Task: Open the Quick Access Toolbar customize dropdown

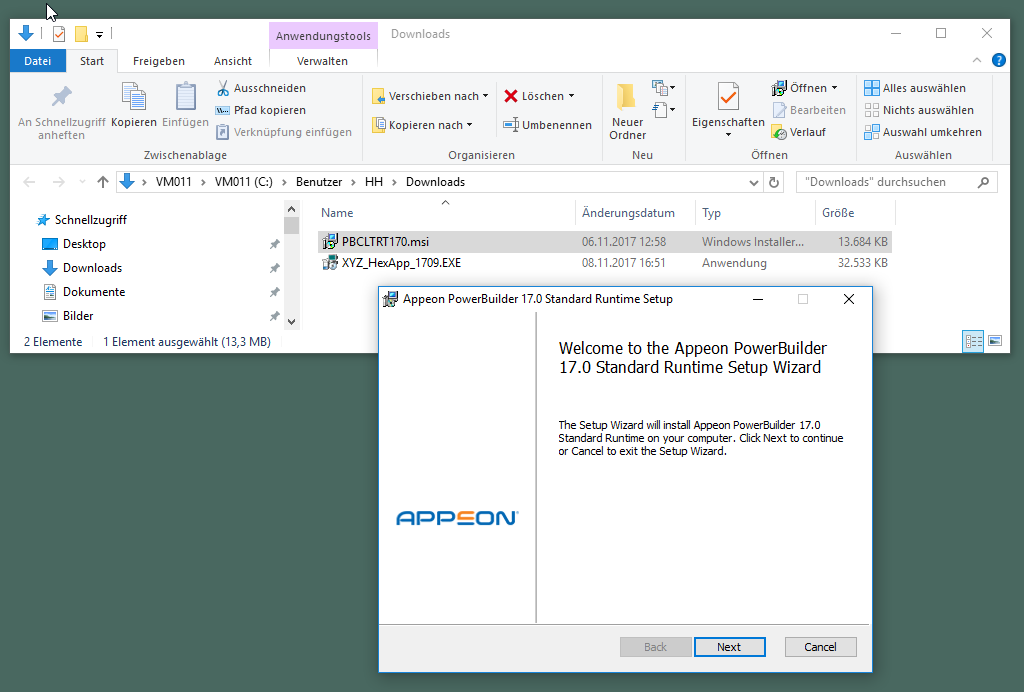Action: [x=99, y=34]
